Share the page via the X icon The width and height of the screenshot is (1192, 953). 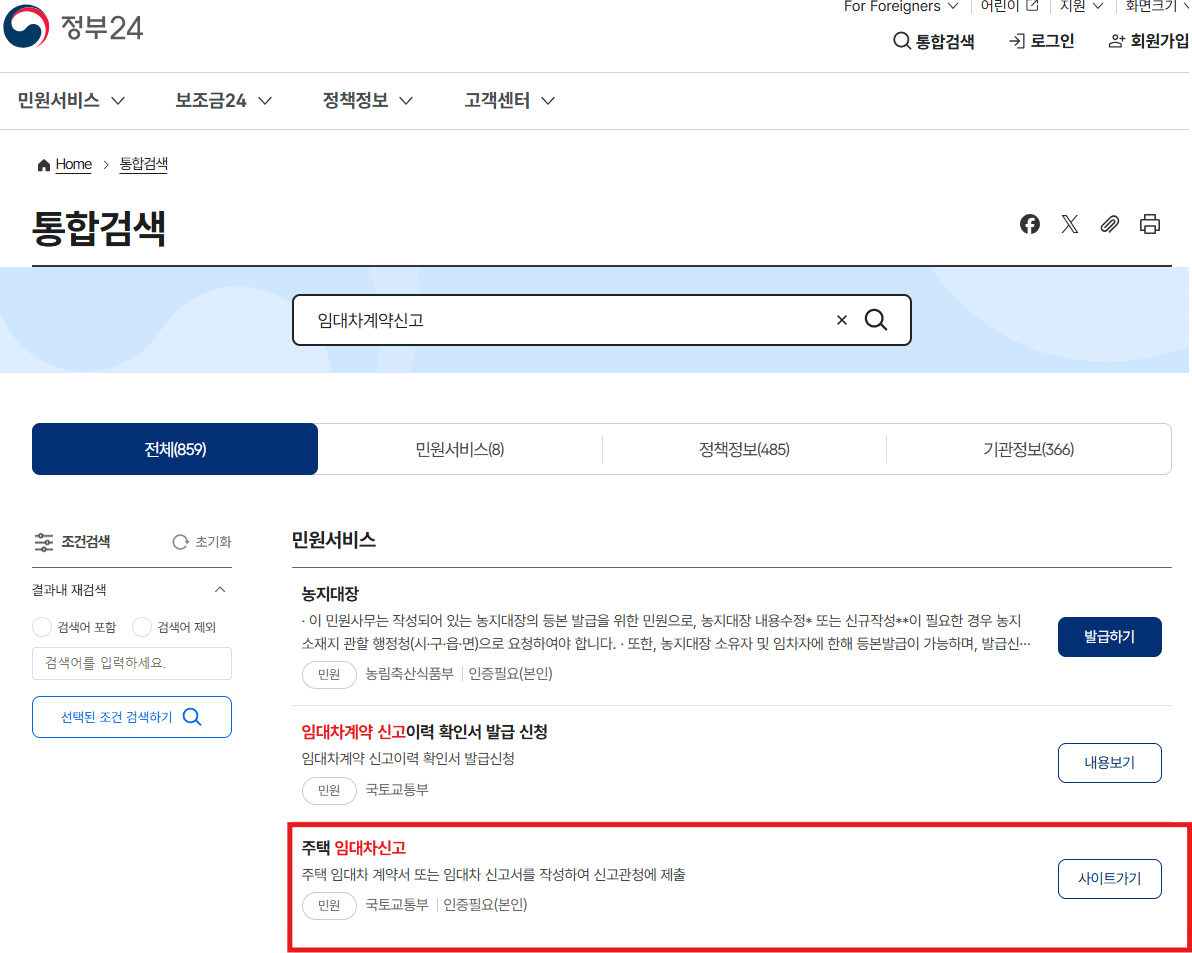[x=1069, y=223]
